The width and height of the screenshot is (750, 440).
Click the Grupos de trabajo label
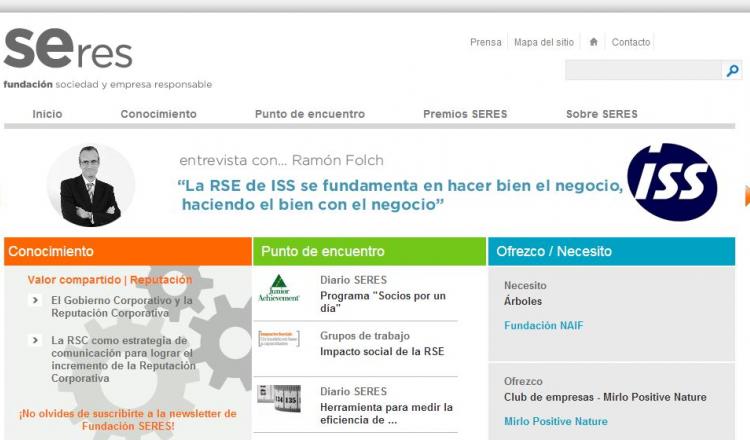[365, 336]
